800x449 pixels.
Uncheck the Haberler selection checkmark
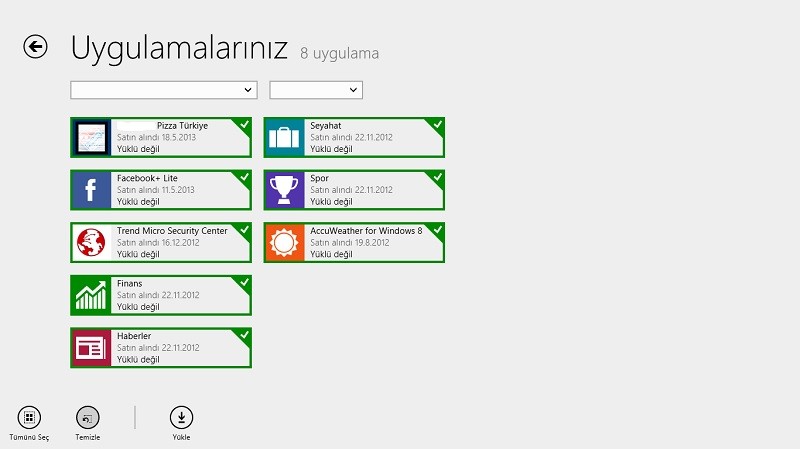(x=244, y=335)
